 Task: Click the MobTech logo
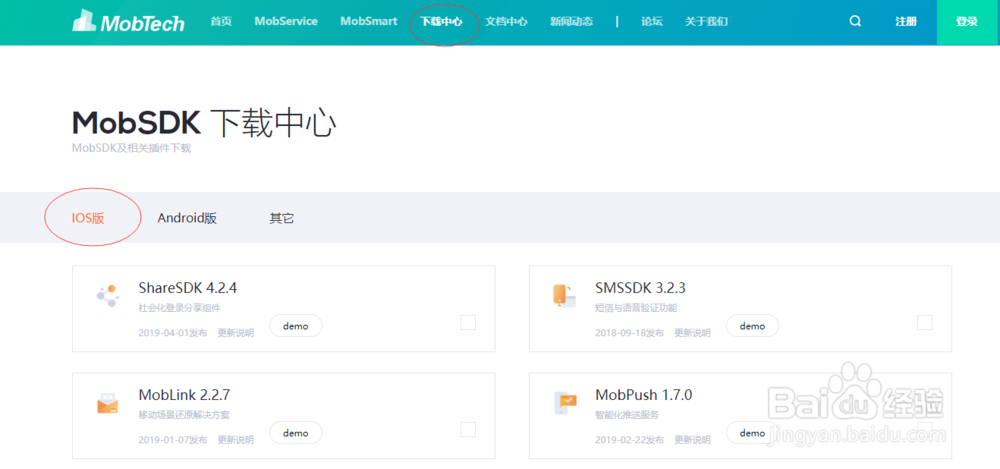128,21
